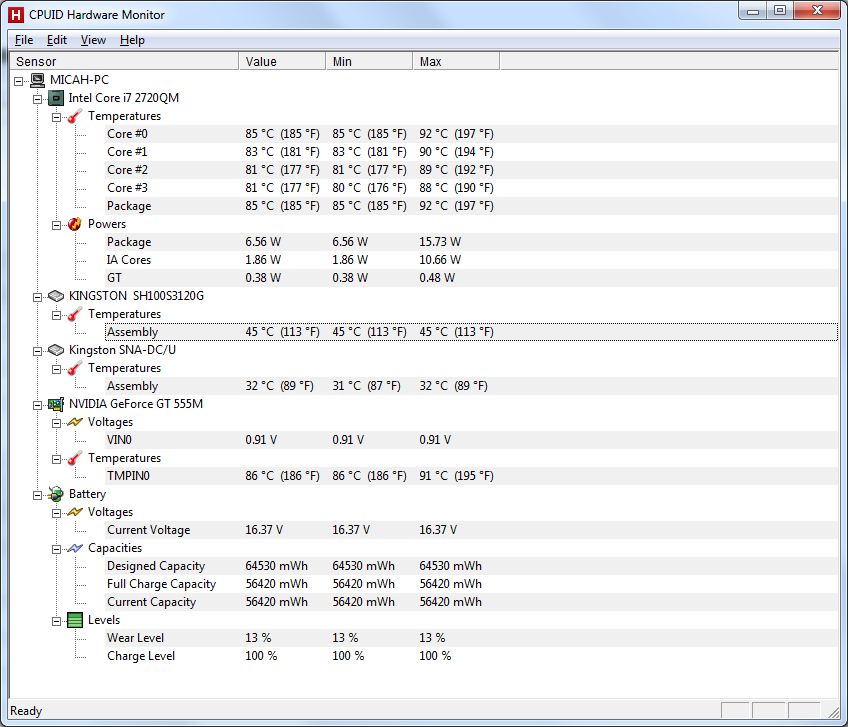Click the MICAH-PC computer icon
This screenshot has width=848, height=727.
pos(37,80)
